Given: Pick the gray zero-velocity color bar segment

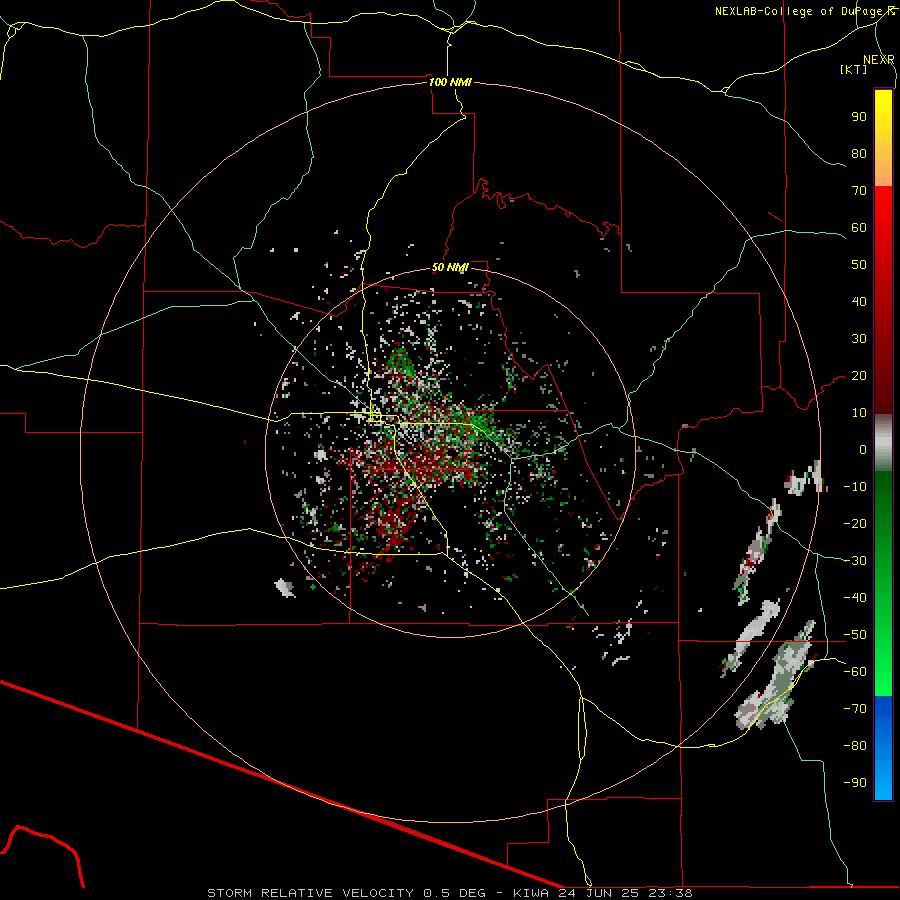Looking at the screenshot, I should 883,443.
